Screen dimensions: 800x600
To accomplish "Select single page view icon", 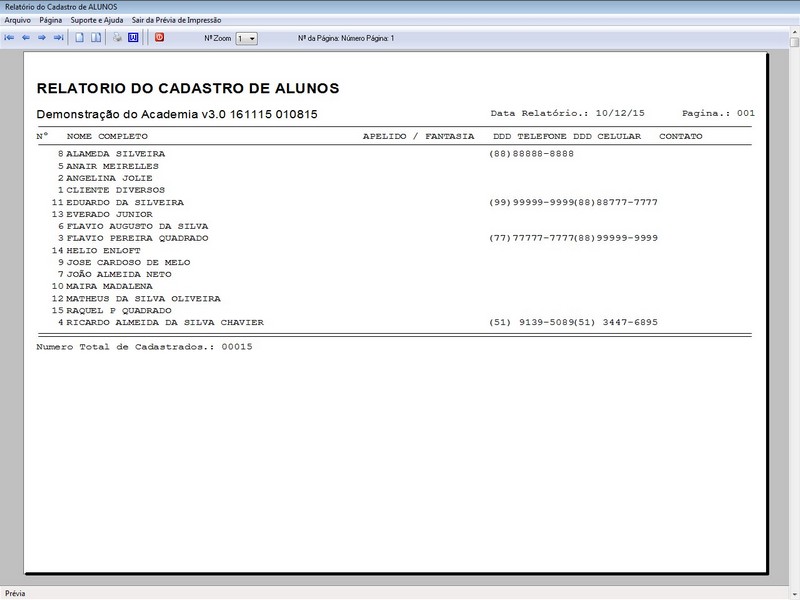I will pyautogui.click(x=80, y=38).
